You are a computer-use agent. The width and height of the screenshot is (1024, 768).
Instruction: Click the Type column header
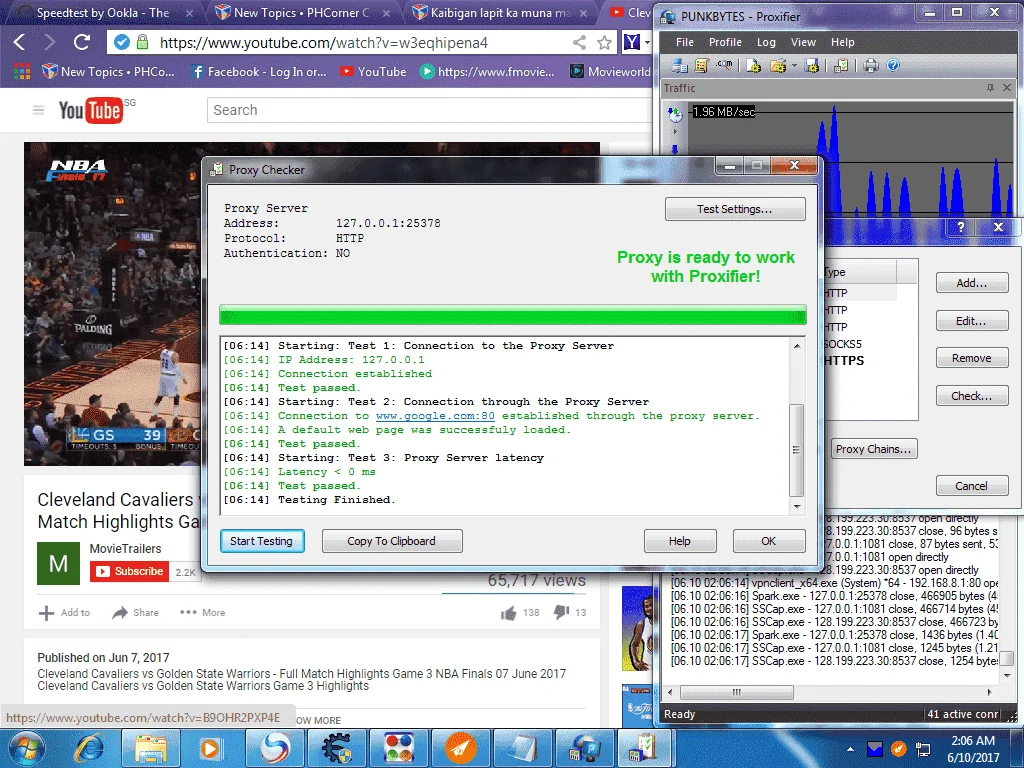(859, 272)
